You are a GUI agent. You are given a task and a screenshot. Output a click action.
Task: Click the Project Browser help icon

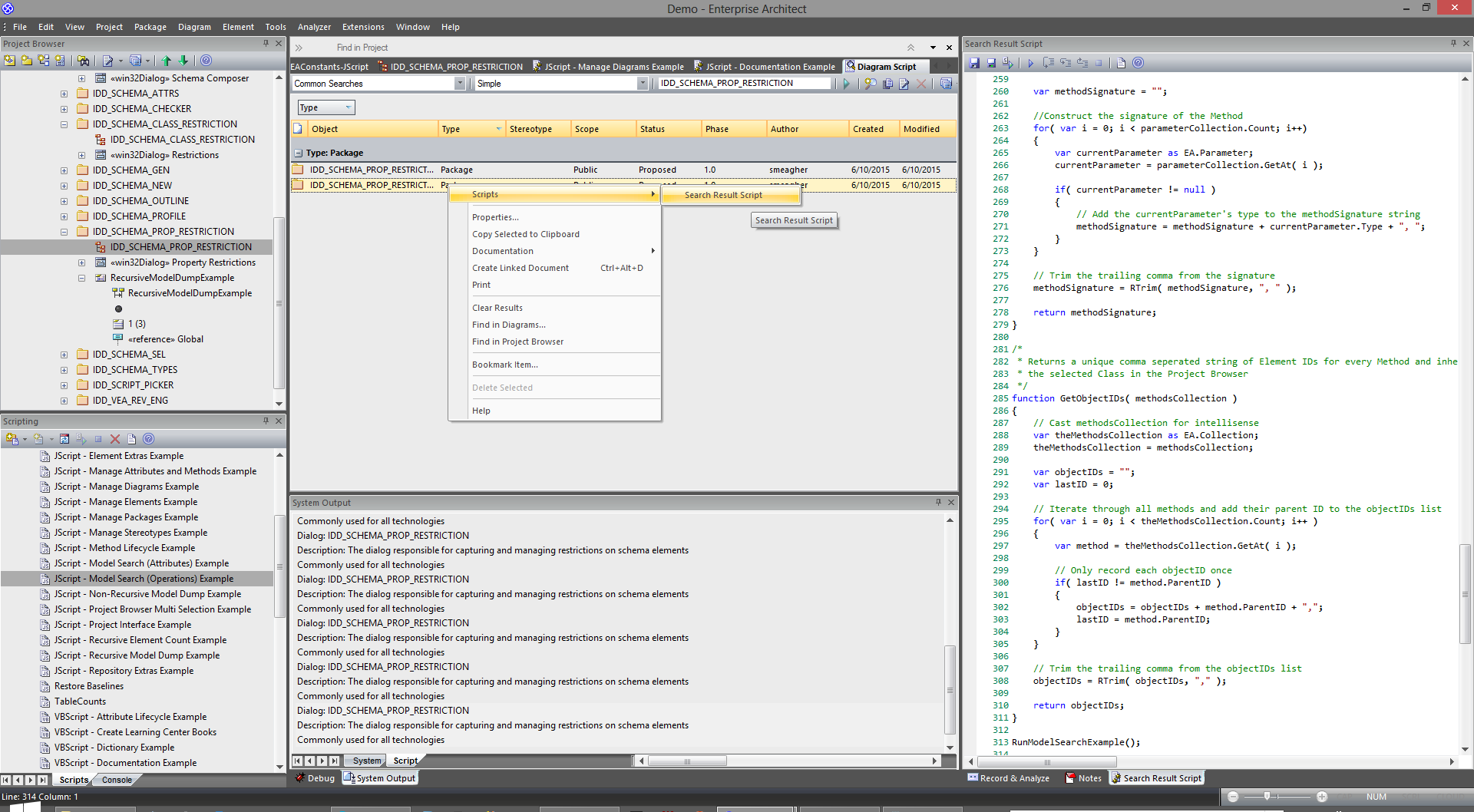tap(206, 61)
